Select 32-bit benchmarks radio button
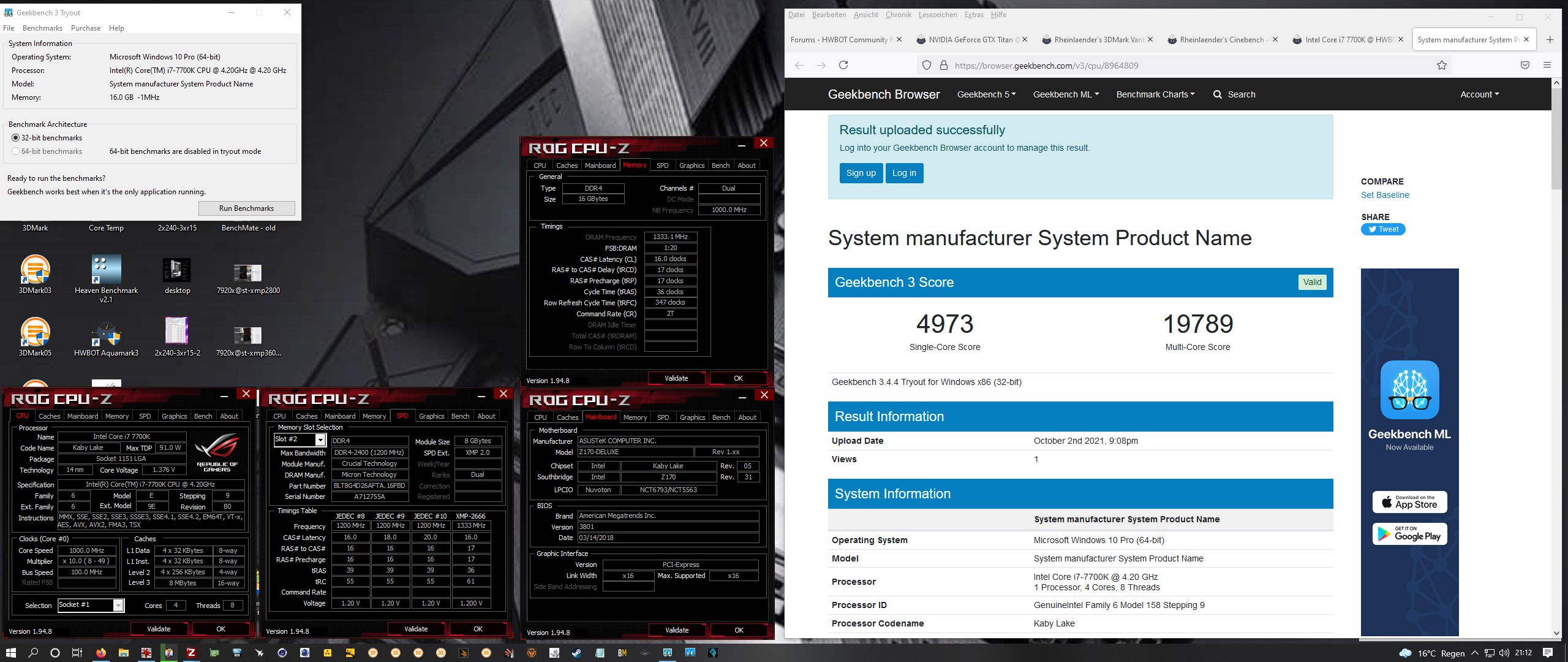The height and width of the screenshot is (662, 1568). (x=16, y=138)
